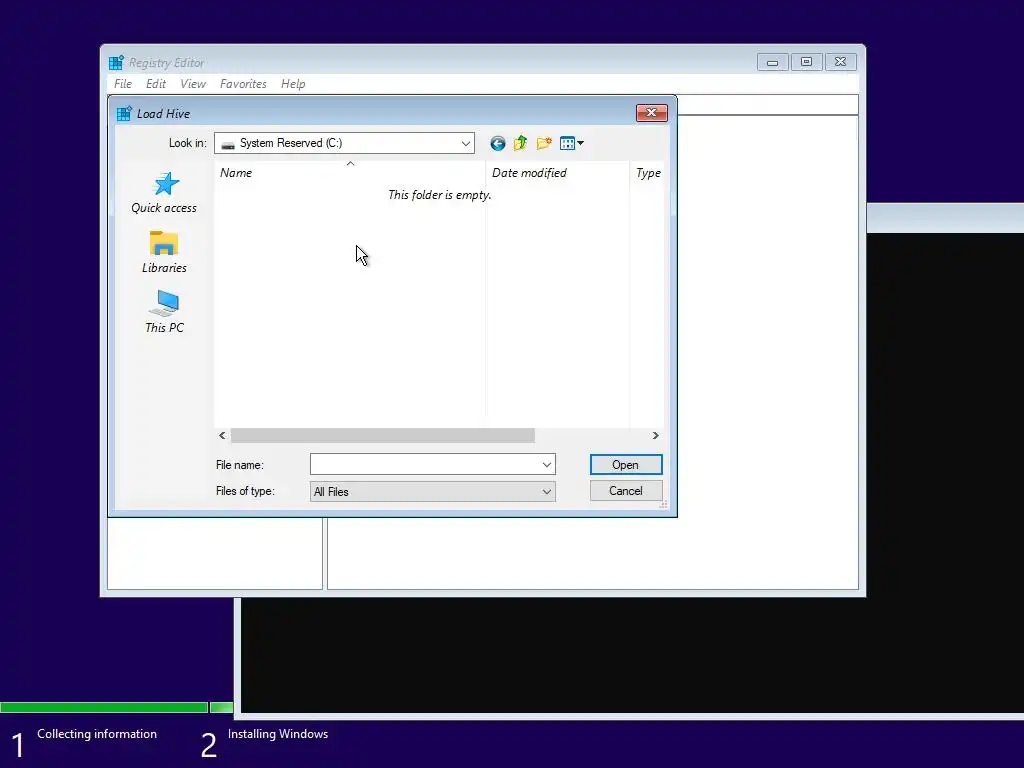Minimize the Registry Editor window
This screenshot has height=768, width=1024.
pyautogui.click(x=773, y=62)
